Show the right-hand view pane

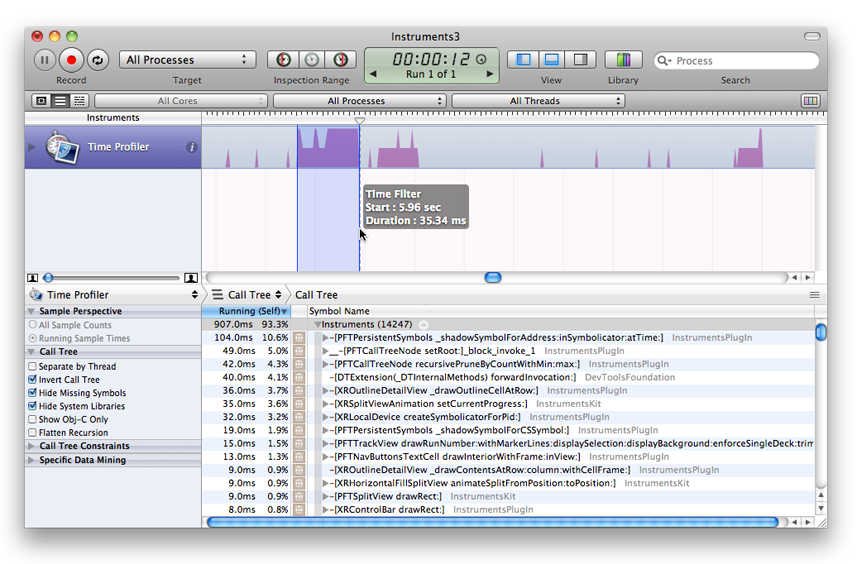coord(581,60)
